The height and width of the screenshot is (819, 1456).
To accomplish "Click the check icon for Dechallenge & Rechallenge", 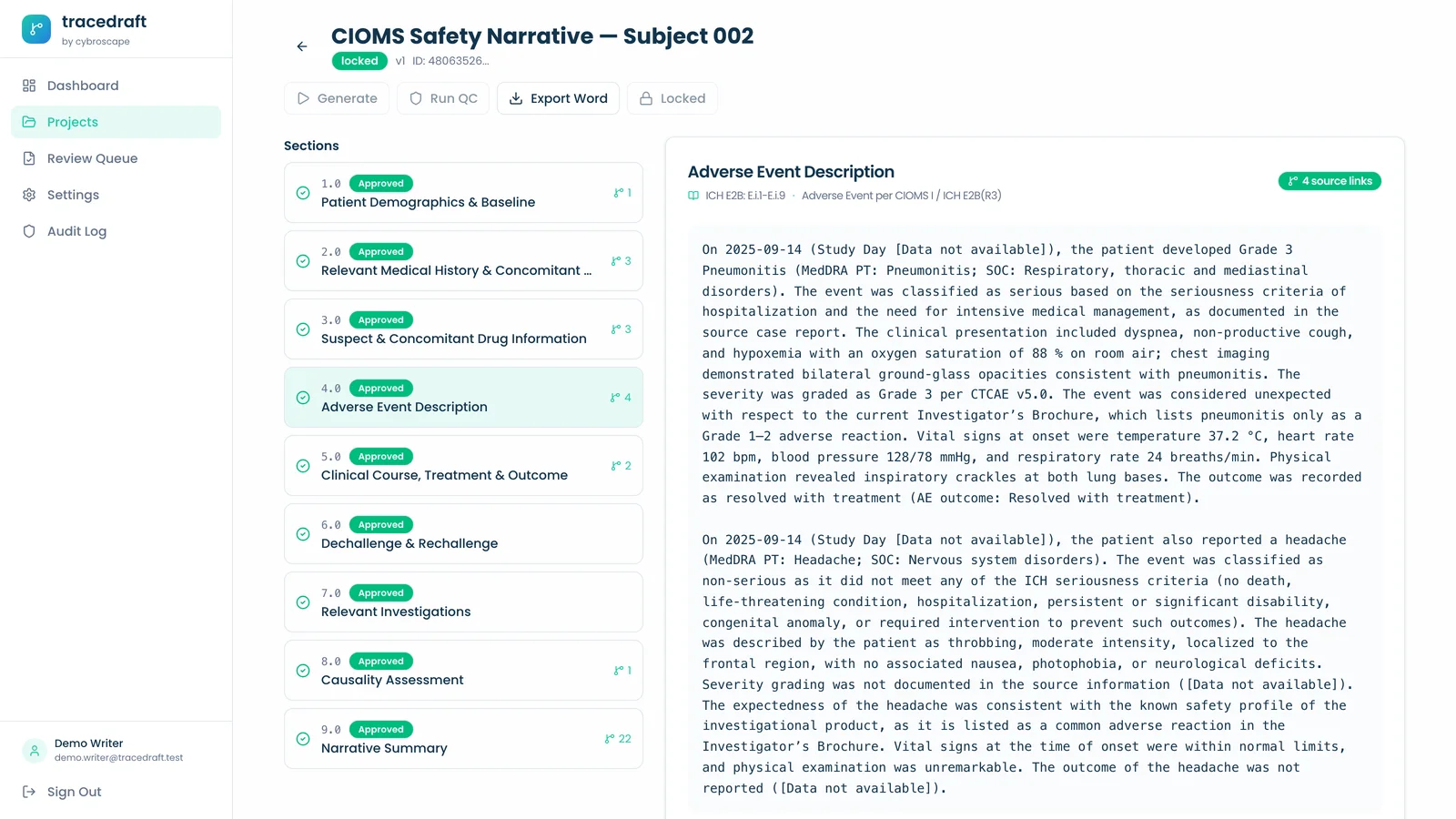I will [303, 534].
